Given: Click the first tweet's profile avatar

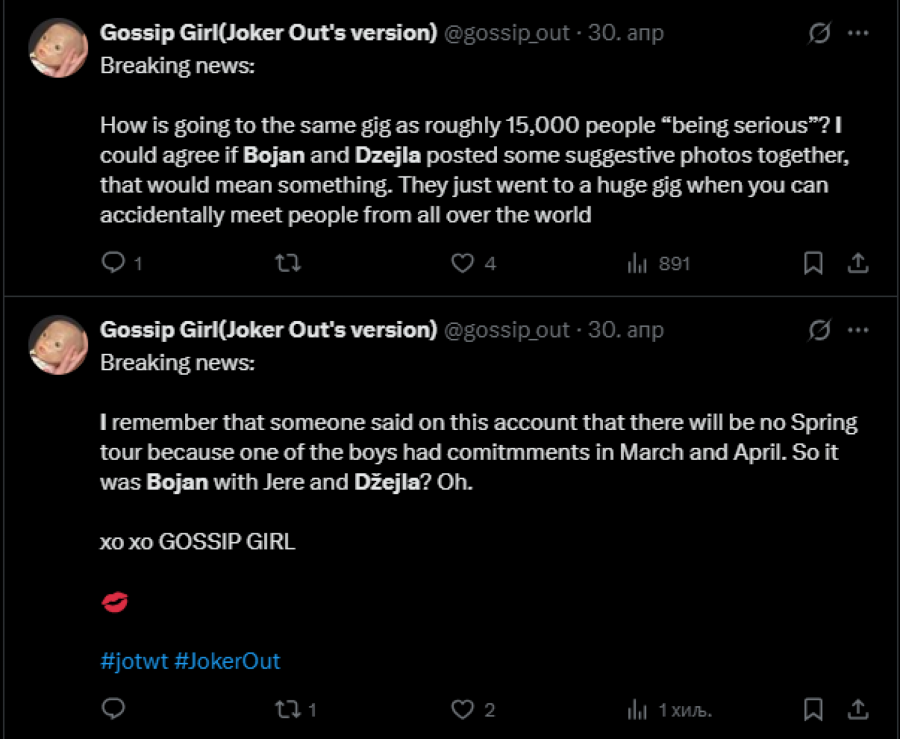Looking at the screenshot, I should pos(58,47).
